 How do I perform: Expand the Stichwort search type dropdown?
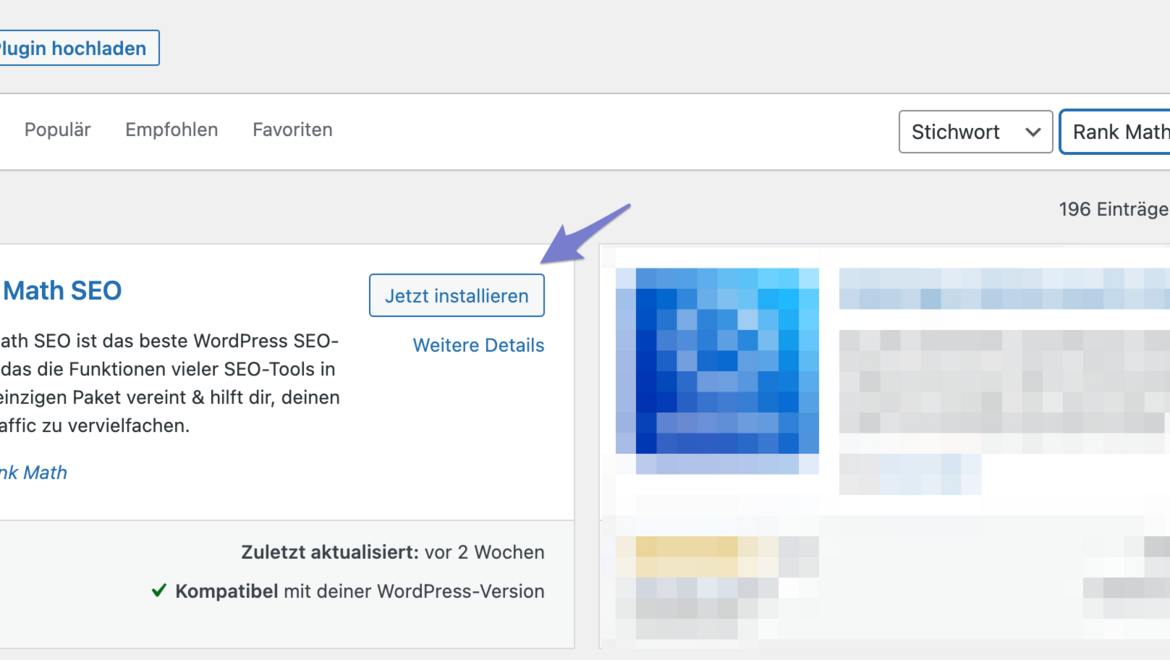pyautogui.click(x=975, y=132)
